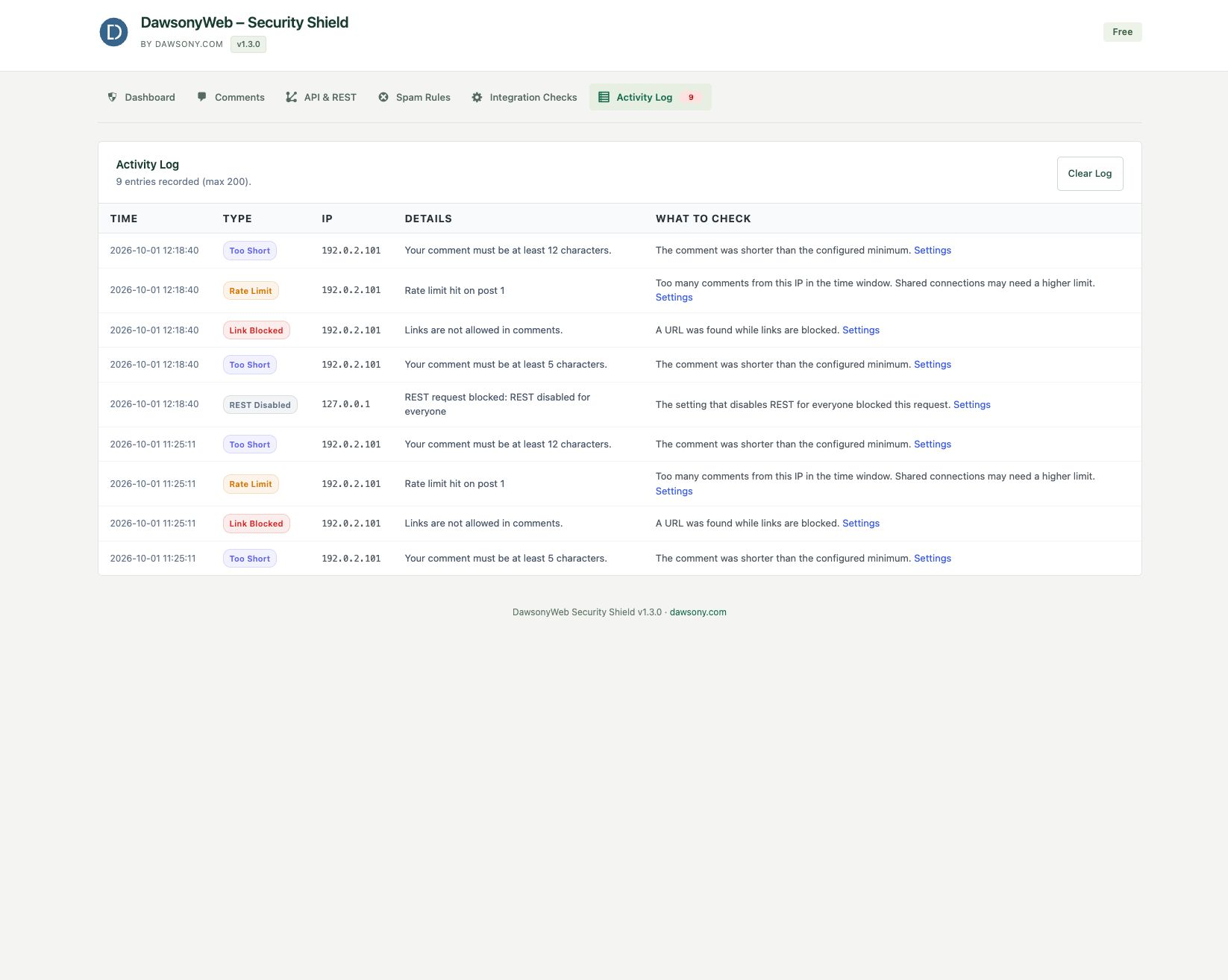Click the IP address 127.0.0.1
This screenshot has width=1228, height=980.
click(345, 404)
